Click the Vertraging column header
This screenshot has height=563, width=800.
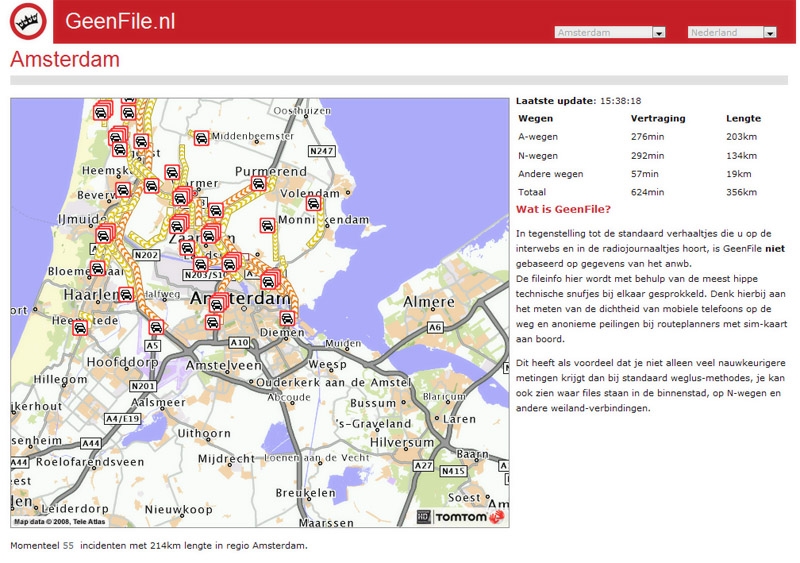coord(657,118)
